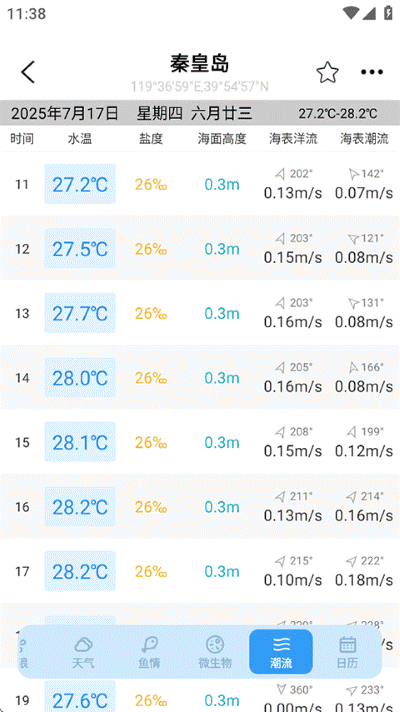400x712 pixels.
Task: Switch to the 鱼情 fish tab
Action: click(149, 652)
